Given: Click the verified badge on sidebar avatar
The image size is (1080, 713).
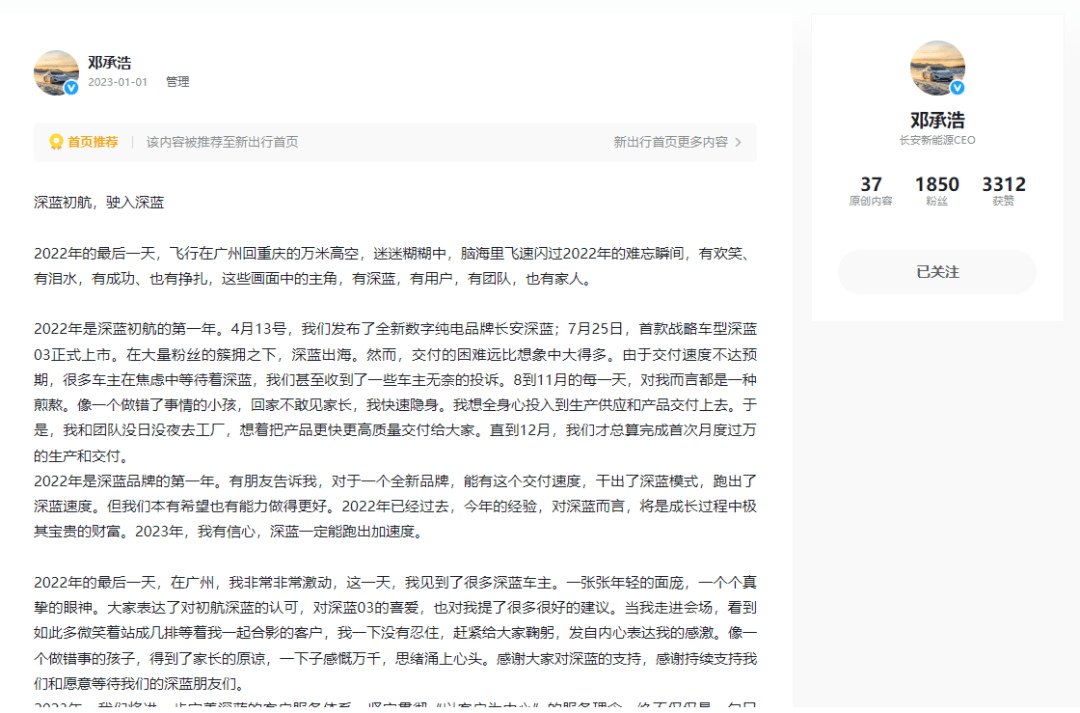Looking at the screenshot, I should 957,88.
